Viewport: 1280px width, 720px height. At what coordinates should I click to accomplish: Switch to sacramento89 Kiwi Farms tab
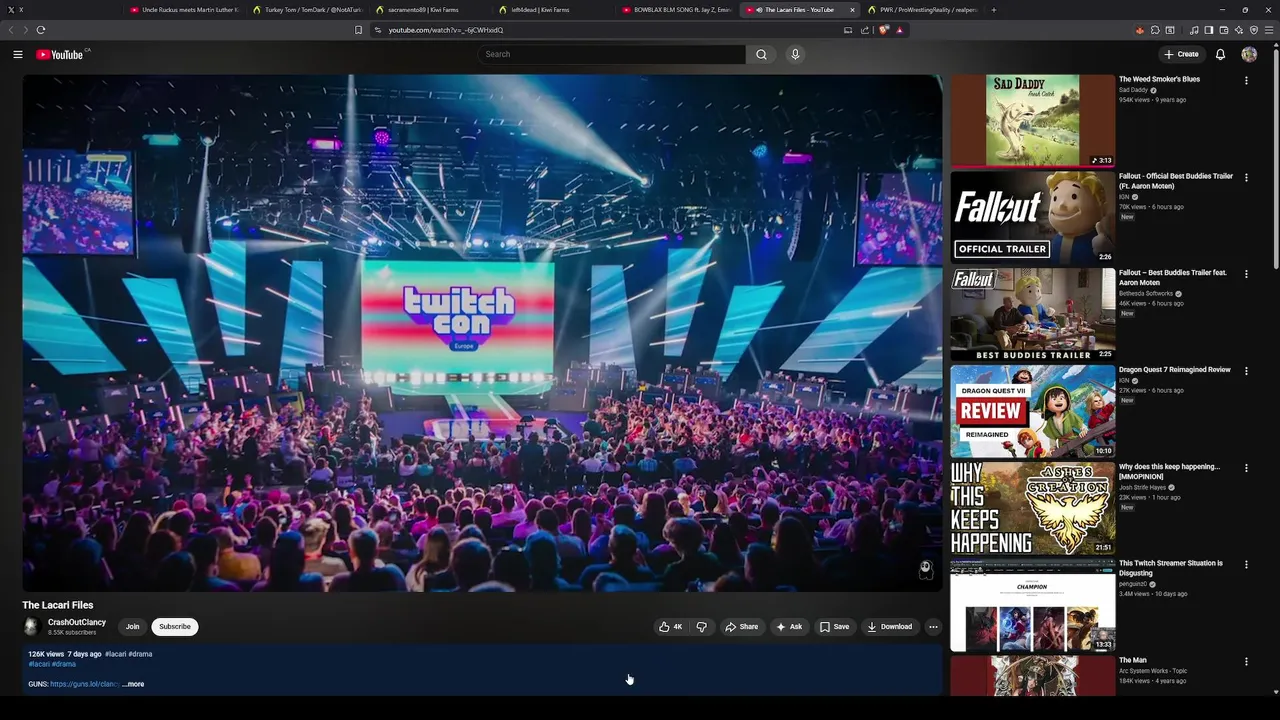tap(430, 10)
